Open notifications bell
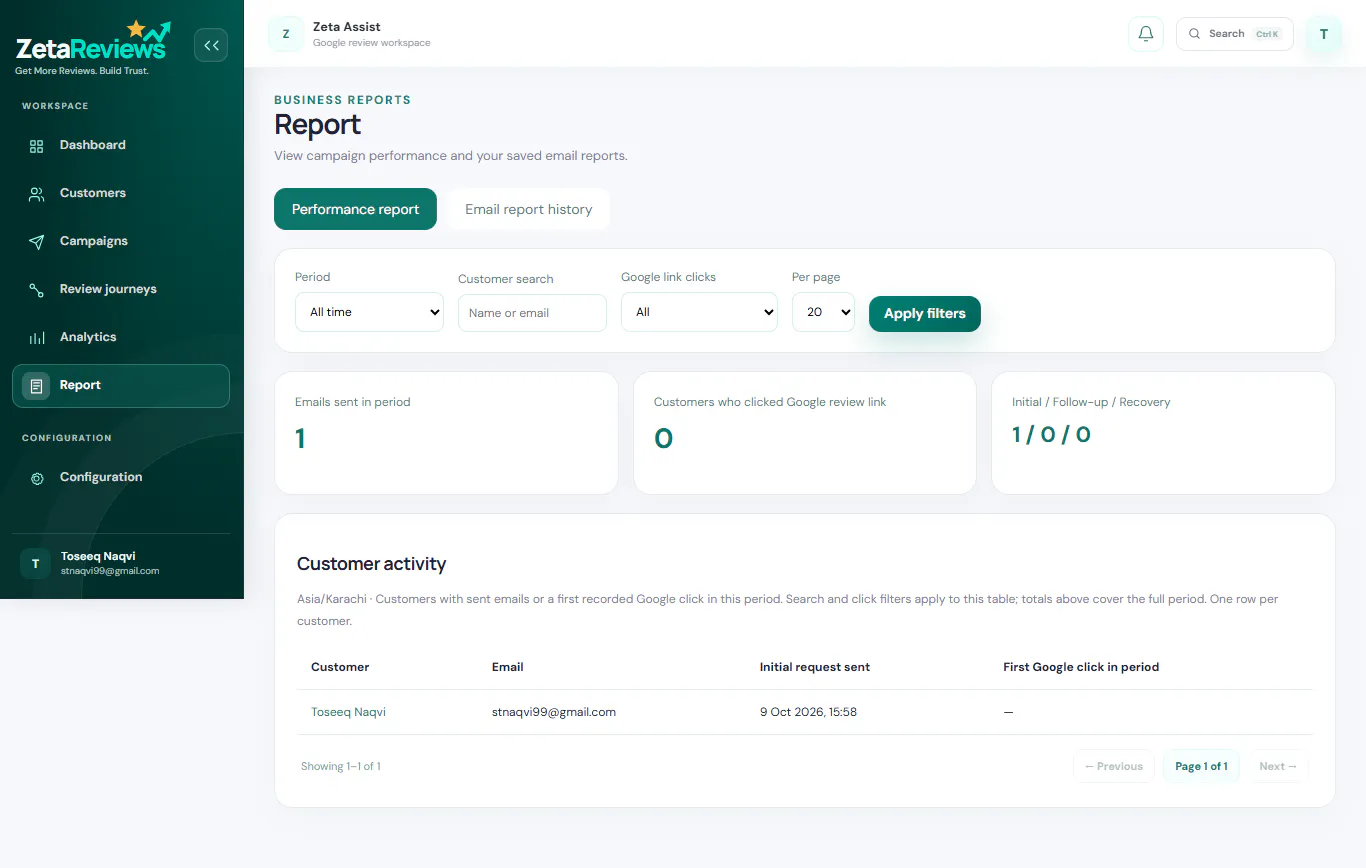The height and width of the screenshot is (868, 1366). [1146, 34]
